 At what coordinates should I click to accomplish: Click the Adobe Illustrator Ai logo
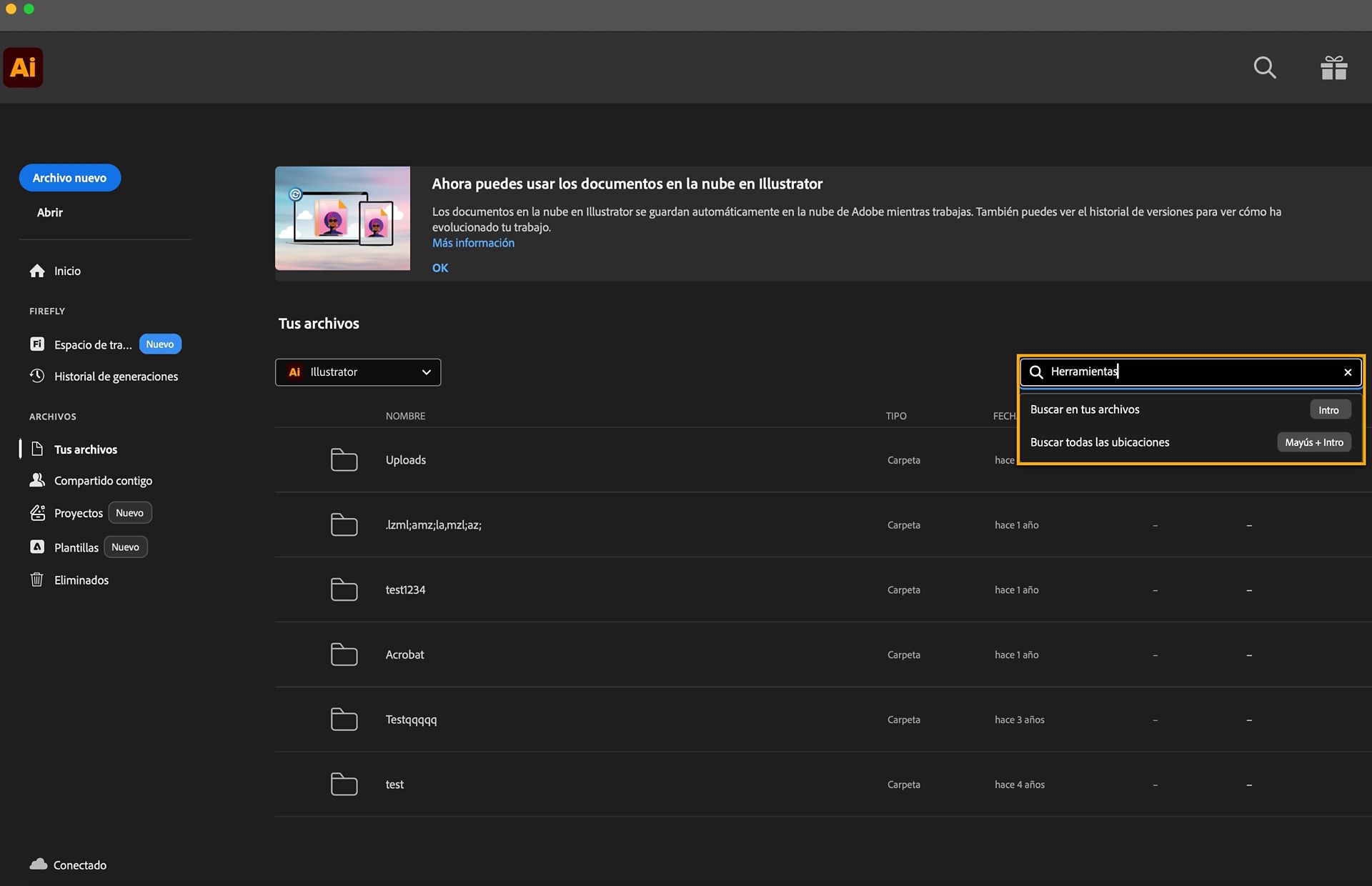23,67
